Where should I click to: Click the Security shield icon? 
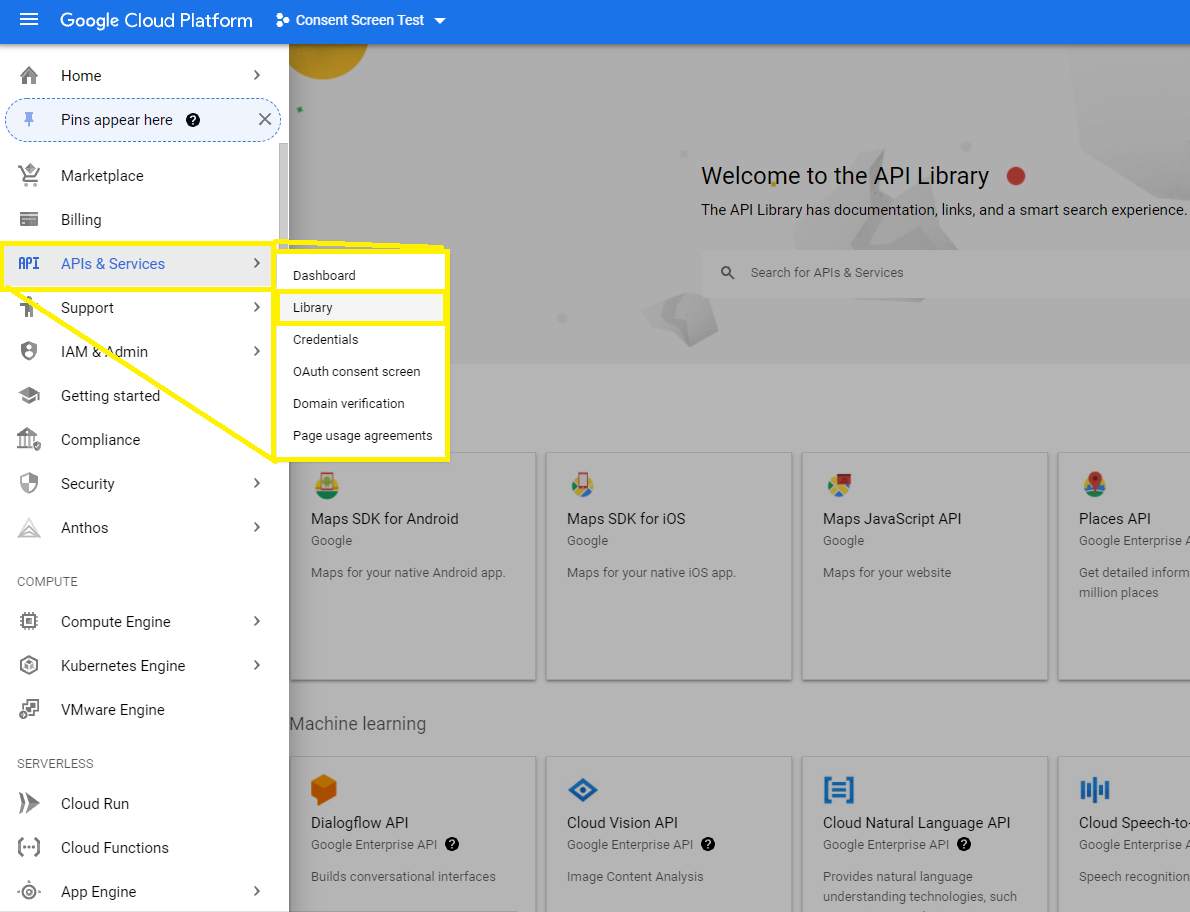29,483
